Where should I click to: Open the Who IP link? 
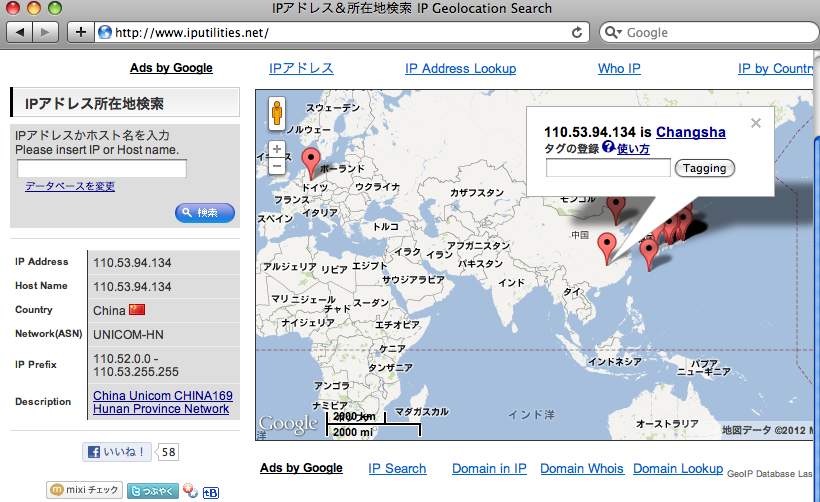(x=619, y=69)
